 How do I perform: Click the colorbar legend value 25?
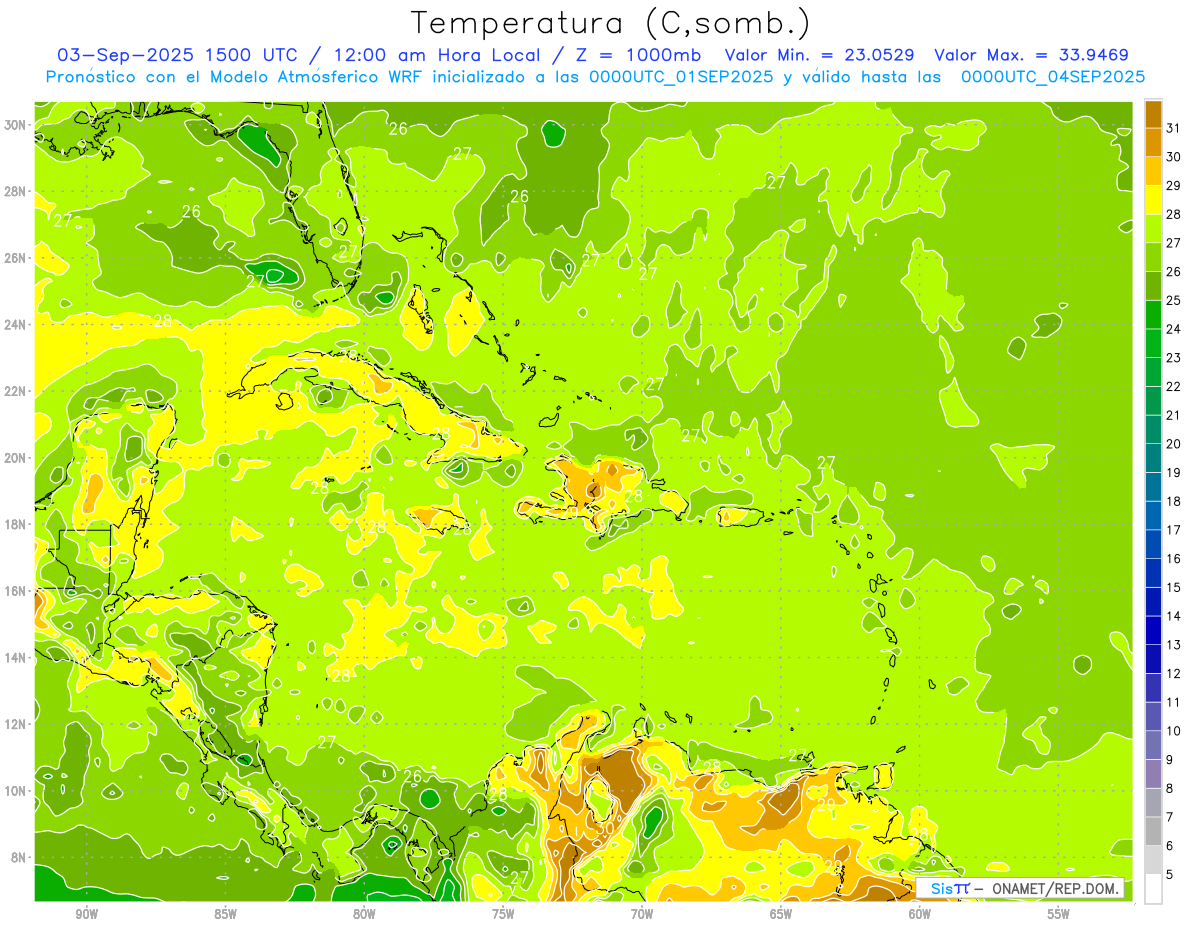[x=1173, y=300]
